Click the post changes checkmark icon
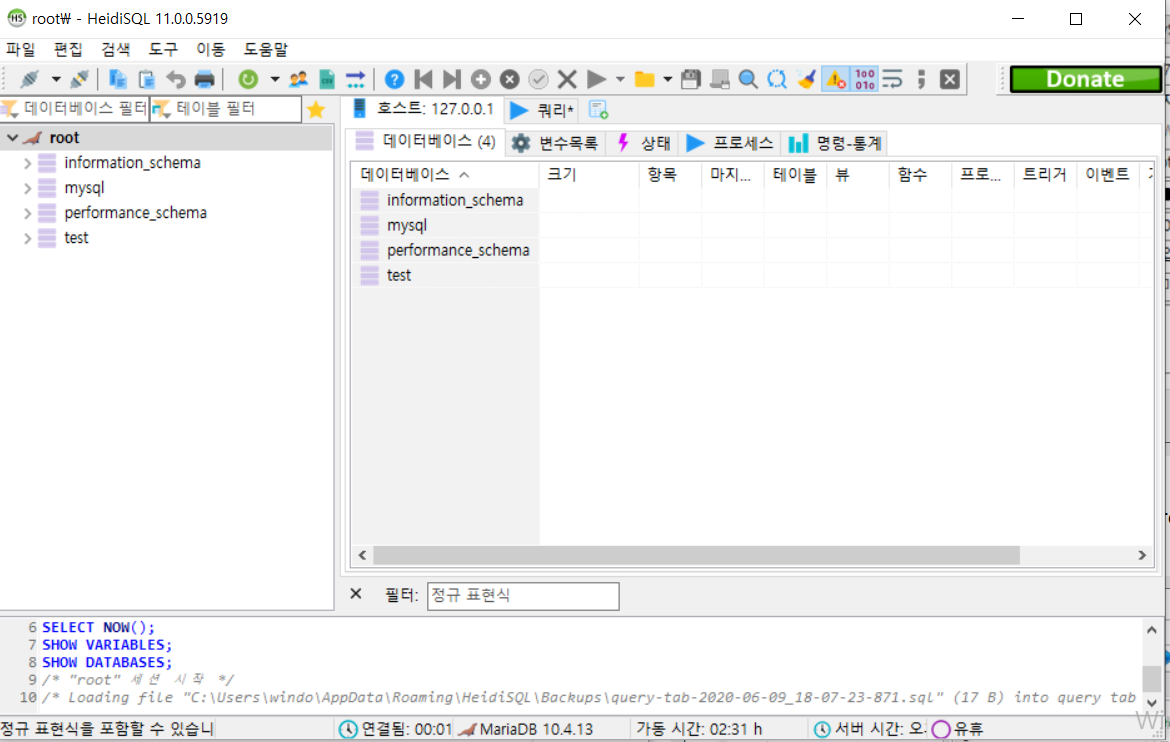The height and width of the screenshot is (742, 1170). point(538,79)
